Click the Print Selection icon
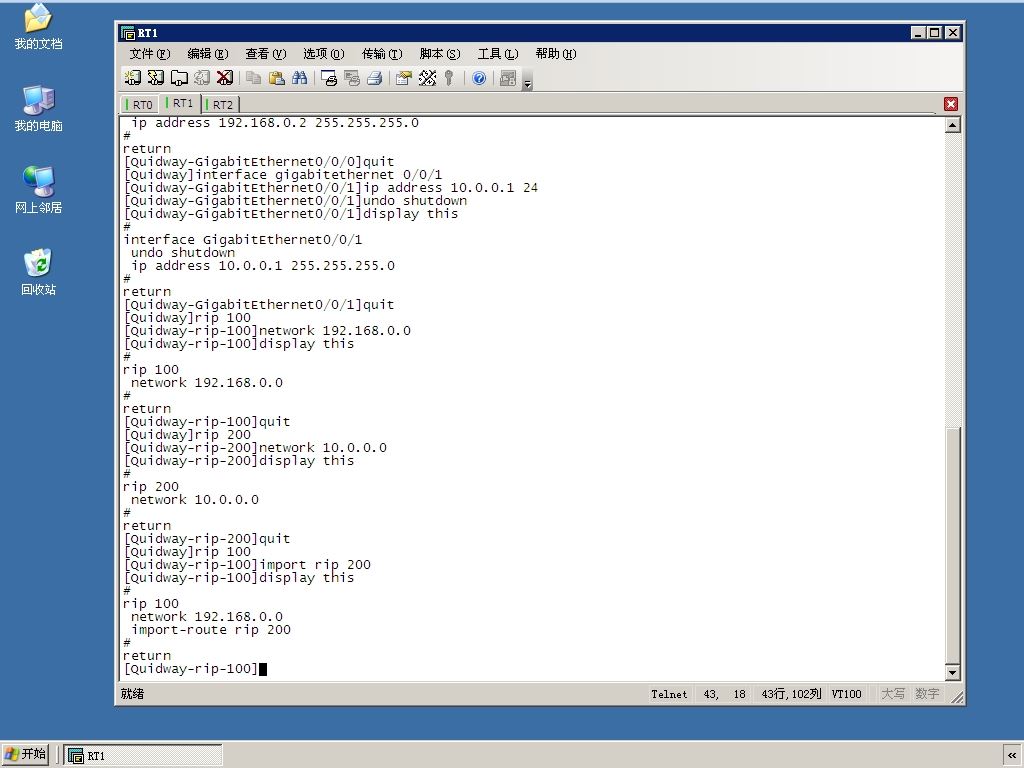 tap(352, 78)
